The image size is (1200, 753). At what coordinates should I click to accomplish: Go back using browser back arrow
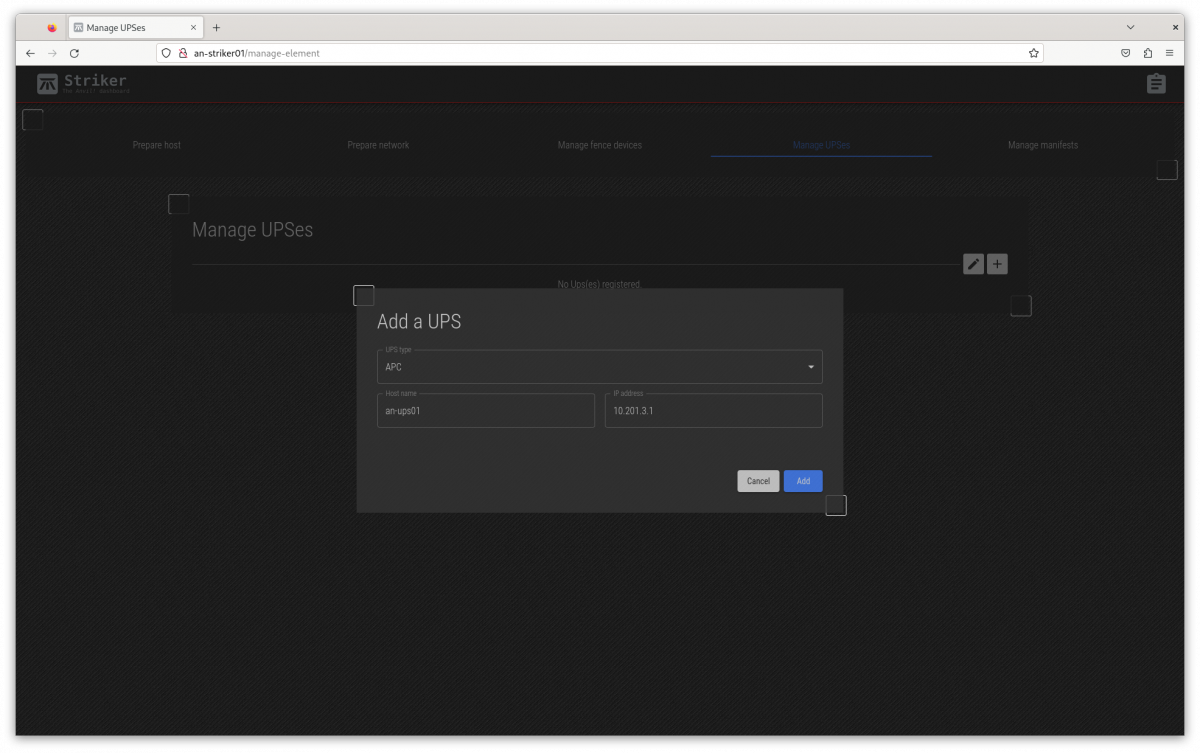click(30, 53)
